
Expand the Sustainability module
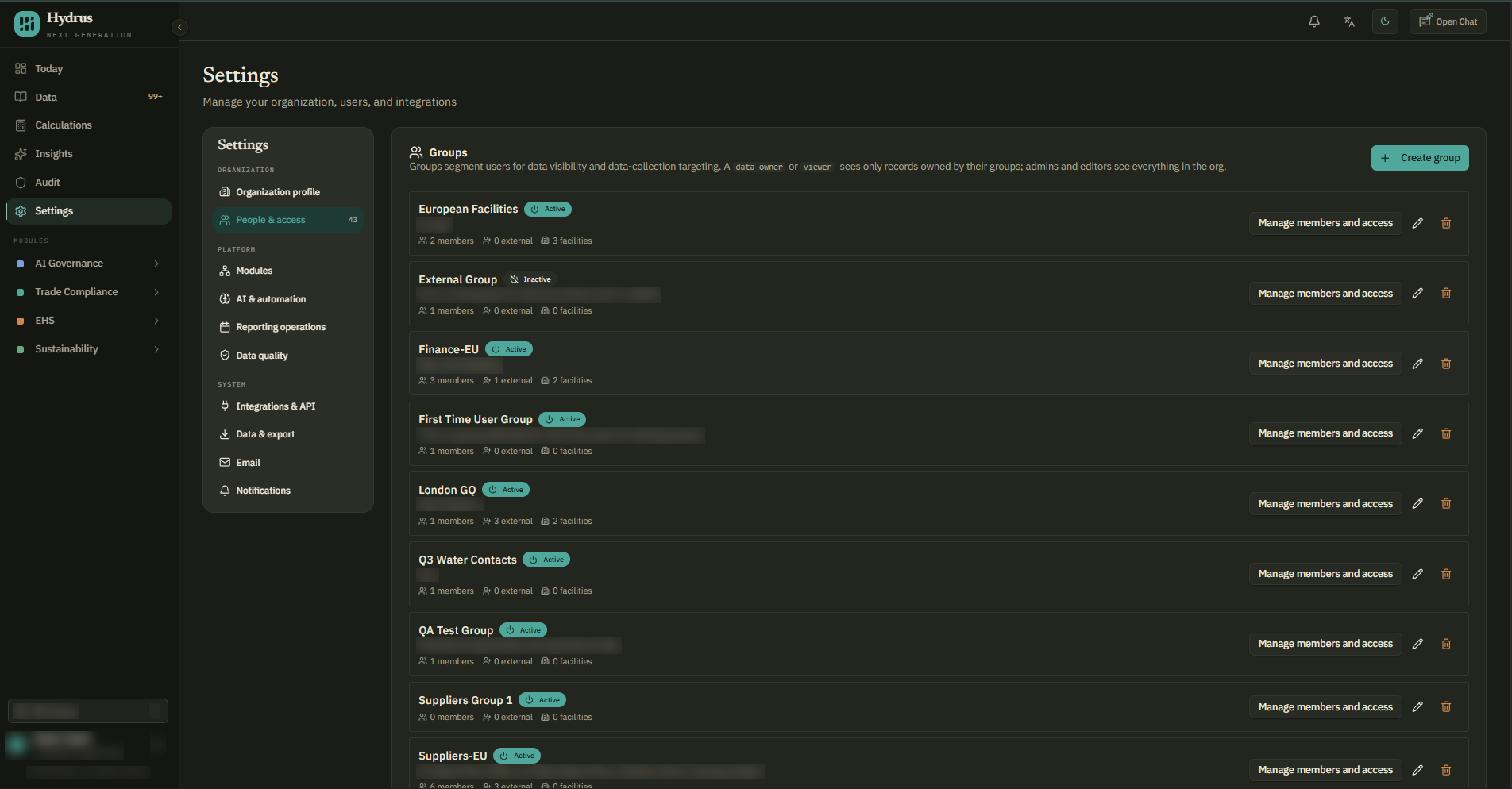point(87,349)
